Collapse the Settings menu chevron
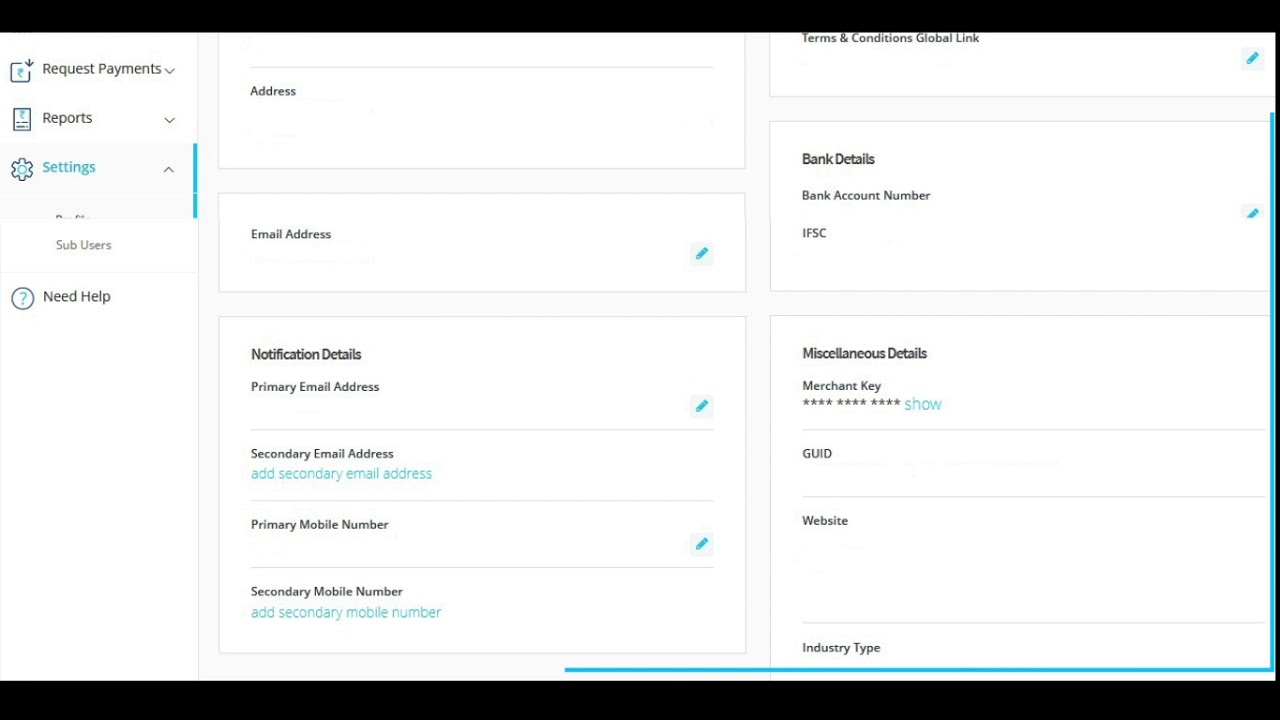1280x720 pixels. point(169,169)
